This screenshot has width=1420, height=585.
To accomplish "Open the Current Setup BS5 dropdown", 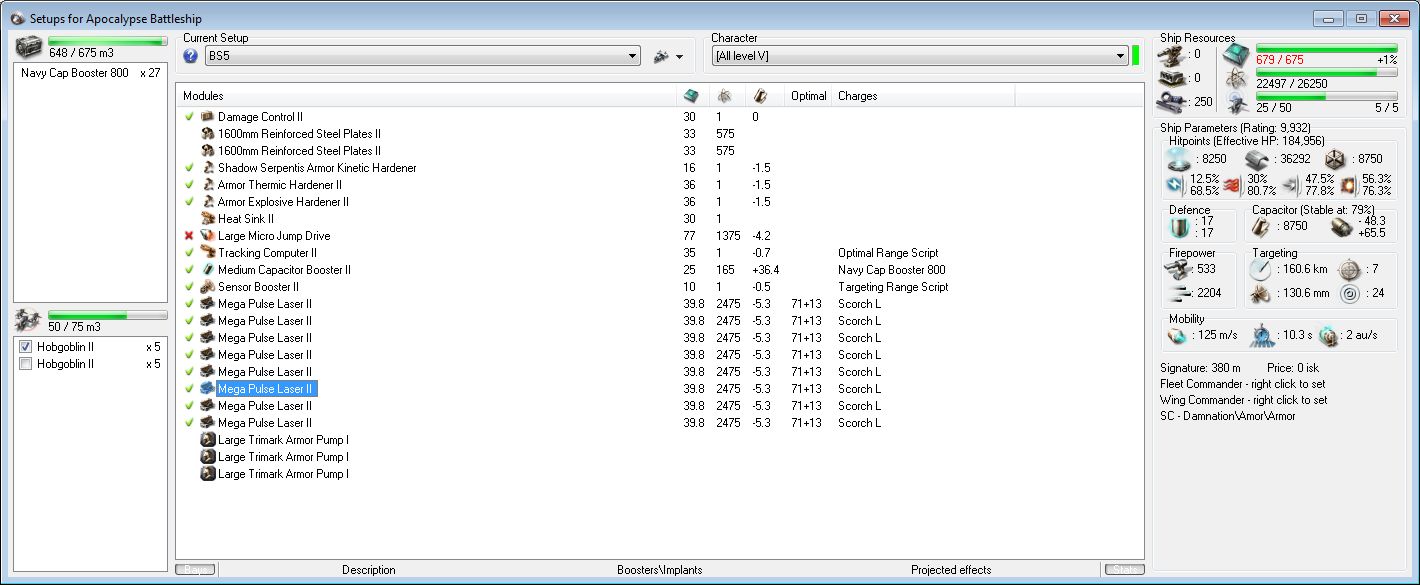I will pos(422,57).
